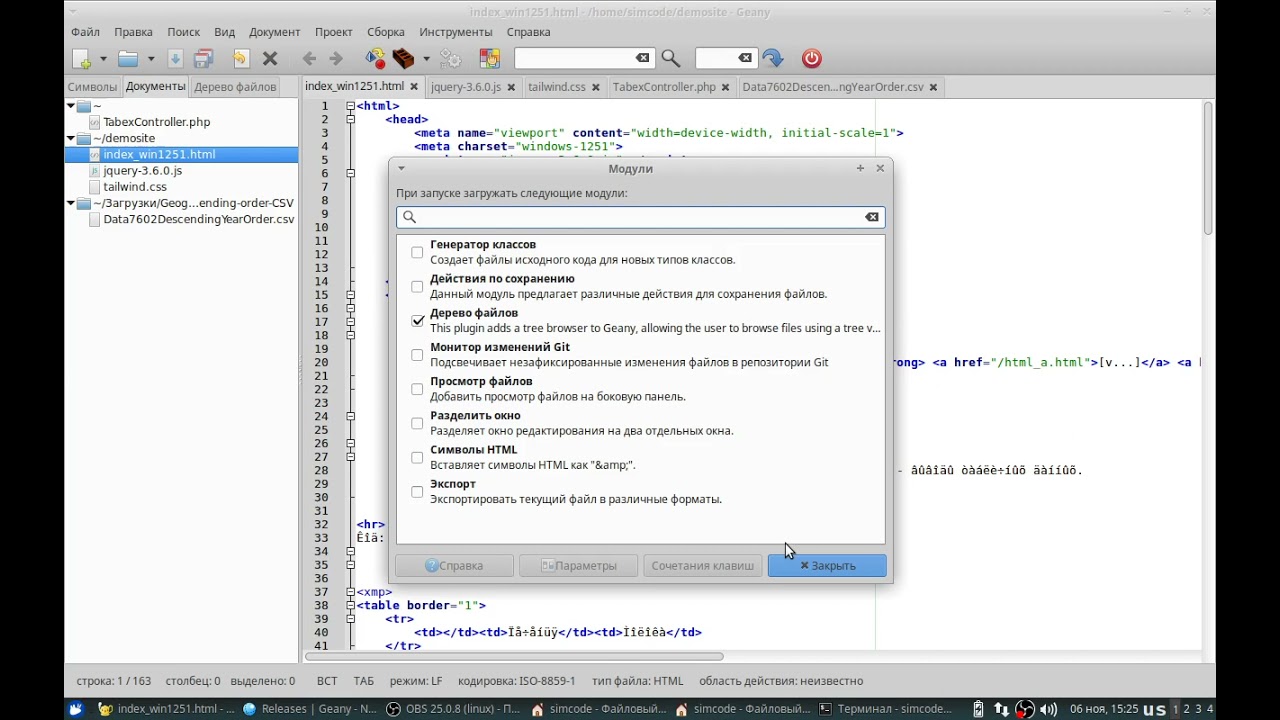Click the plugin search field in Модули

click(x=640, y=217)
